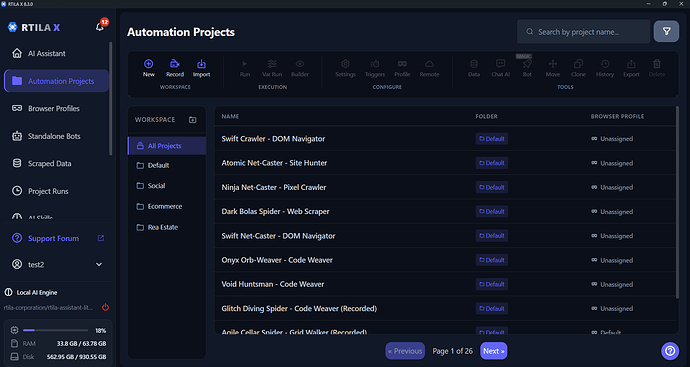The height and width of the screenshot is (367, 690).
Task: Select Automation Projects in sidebar
Action: pos(56,81)
